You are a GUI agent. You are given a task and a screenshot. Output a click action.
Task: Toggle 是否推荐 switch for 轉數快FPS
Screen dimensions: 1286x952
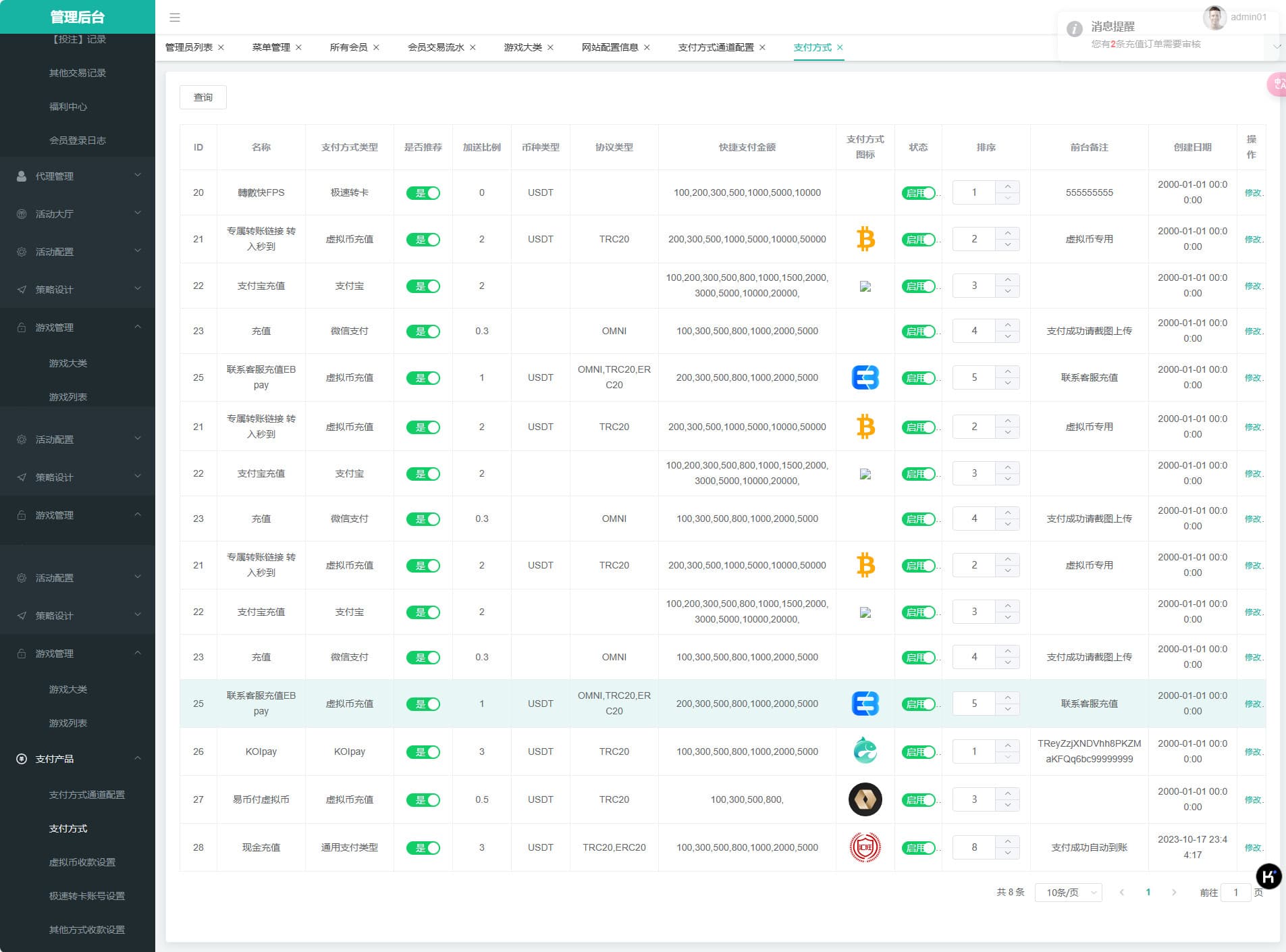click(x=423, y=193)
